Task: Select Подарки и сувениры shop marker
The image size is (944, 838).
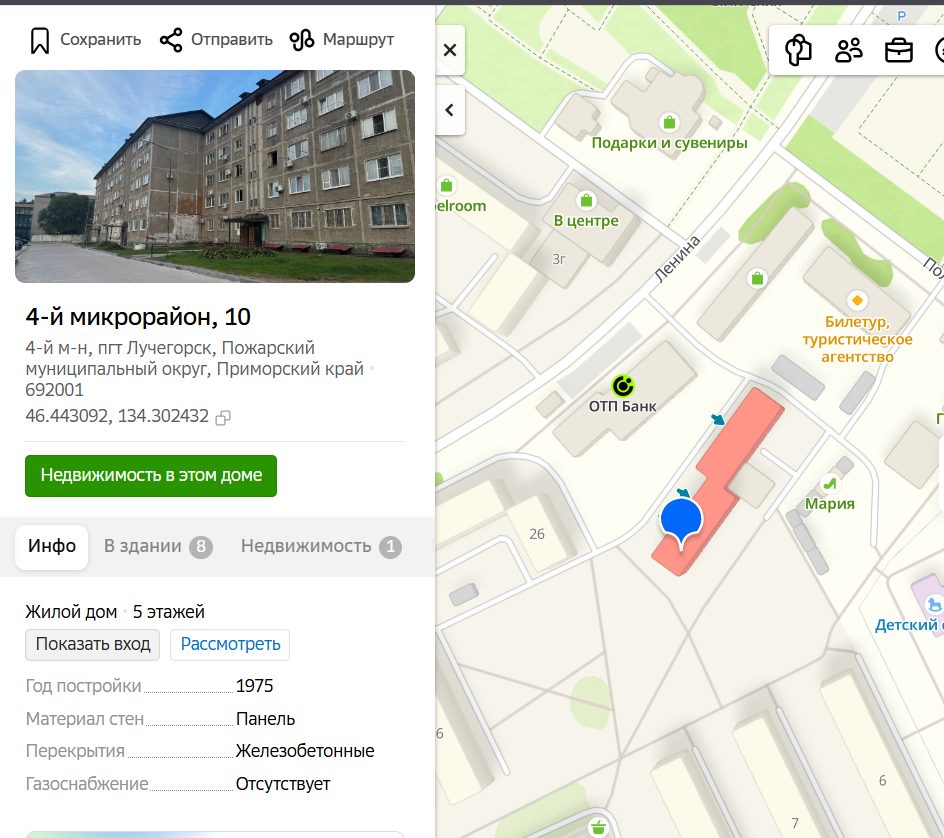Action: pyautogui.click(x=669, y=122)
